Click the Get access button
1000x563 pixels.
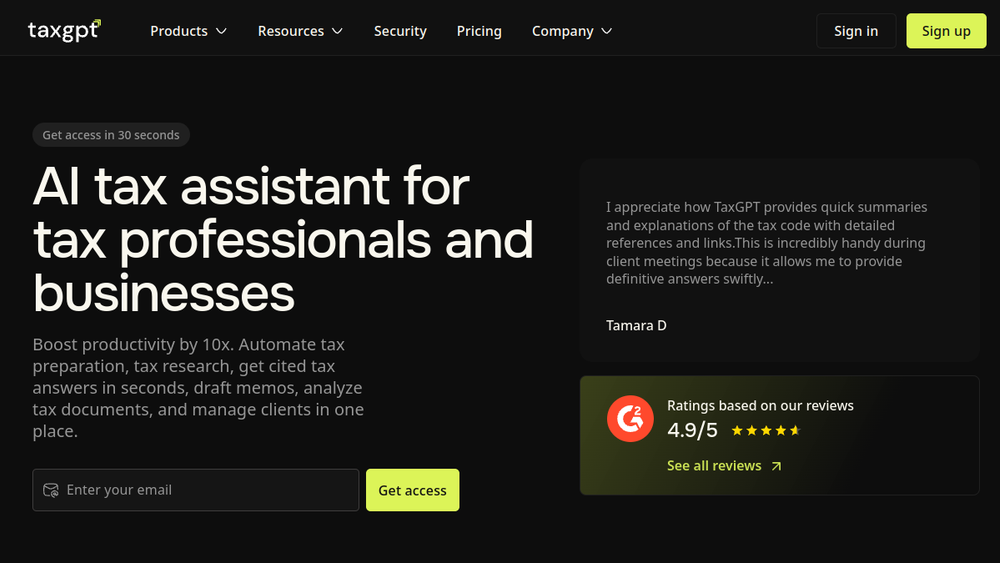click(x=413, y=490)
